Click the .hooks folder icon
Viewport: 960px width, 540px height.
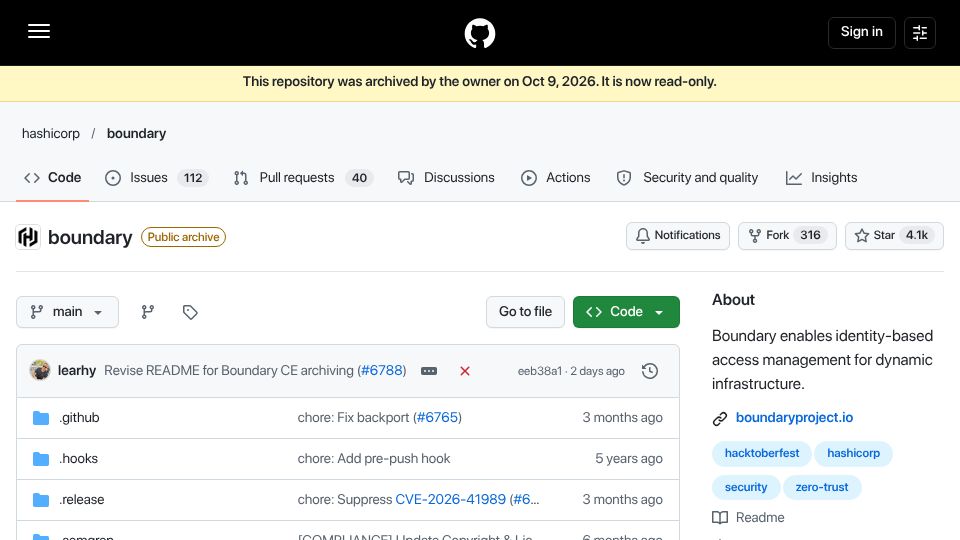[x=41, y=459]
